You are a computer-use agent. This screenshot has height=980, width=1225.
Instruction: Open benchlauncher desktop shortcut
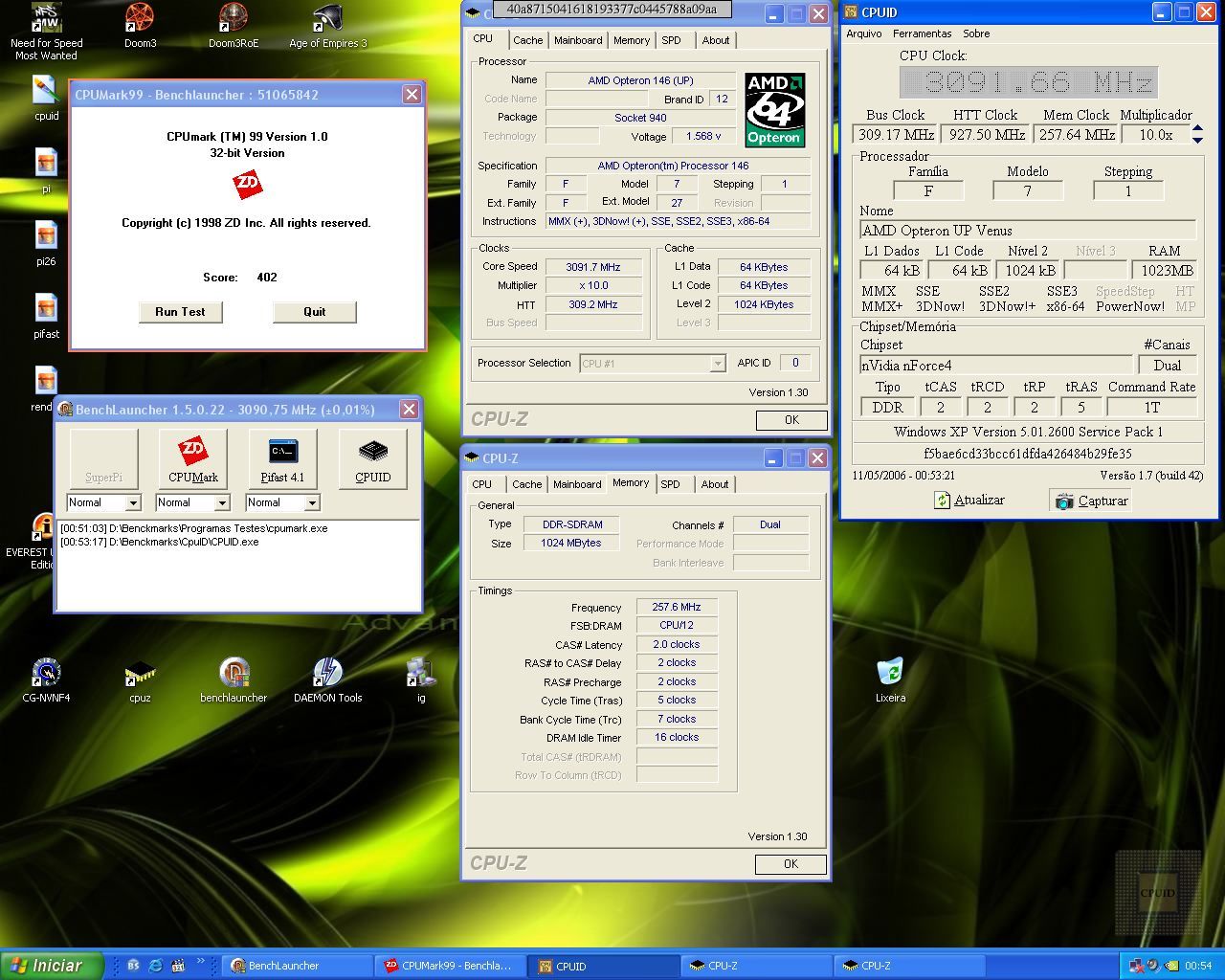pos(234,680)
